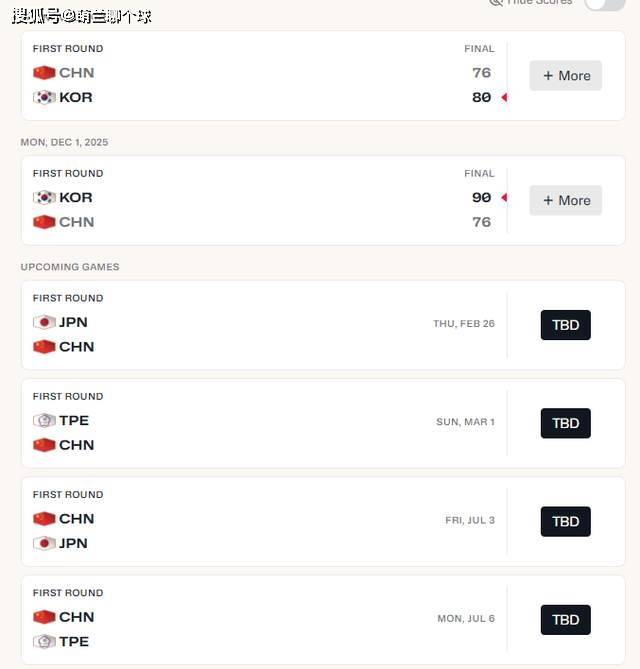This screenshot has height=669, width=640.
Task: Click the China flag in the Feb 26 game
Action: click(44, 347)
